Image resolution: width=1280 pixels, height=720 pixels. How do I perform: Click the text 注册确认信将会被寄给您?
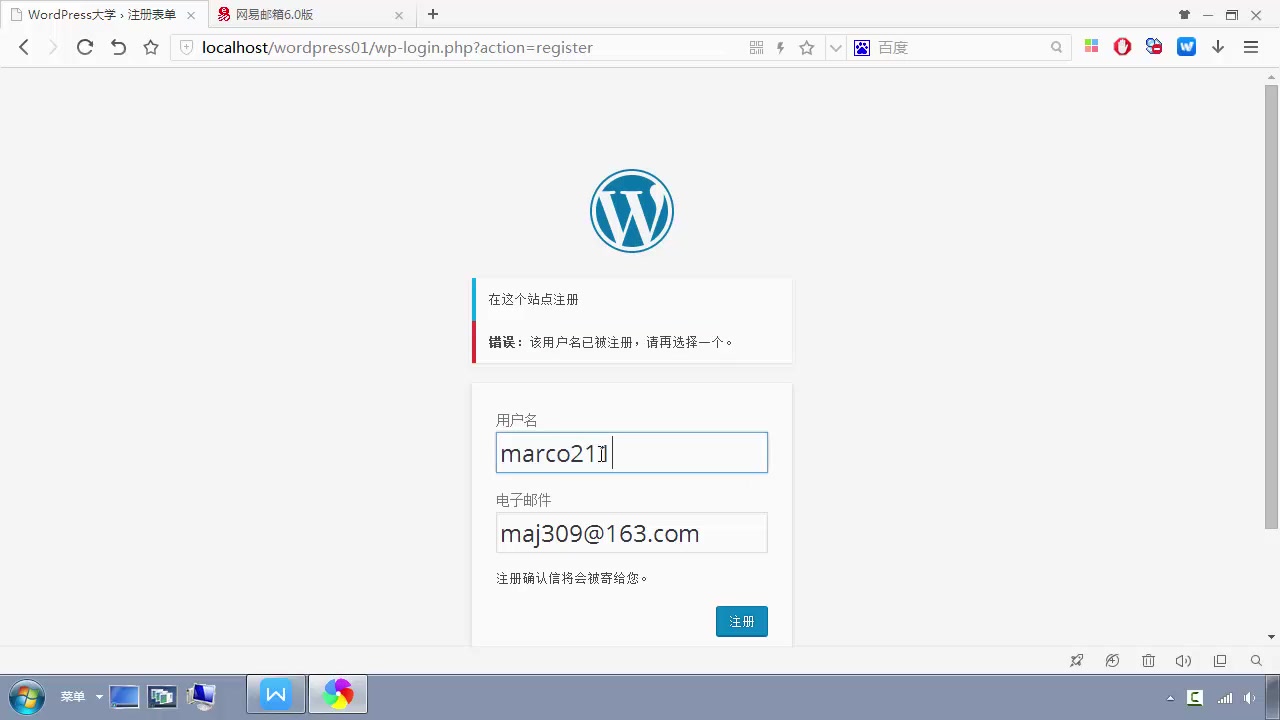pyautogui.click(x=572, y=578)
